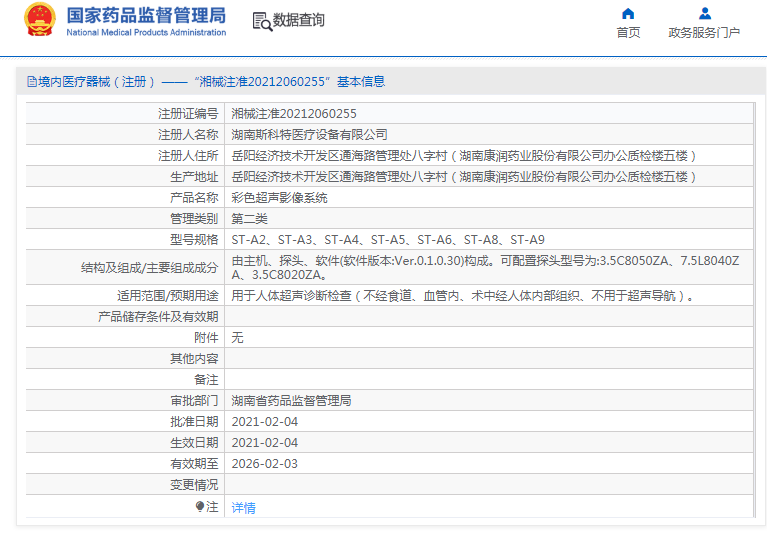Click the 其他内容 label
The width and height of the screenshot is (767, 534).
click(x=194, y=358)
